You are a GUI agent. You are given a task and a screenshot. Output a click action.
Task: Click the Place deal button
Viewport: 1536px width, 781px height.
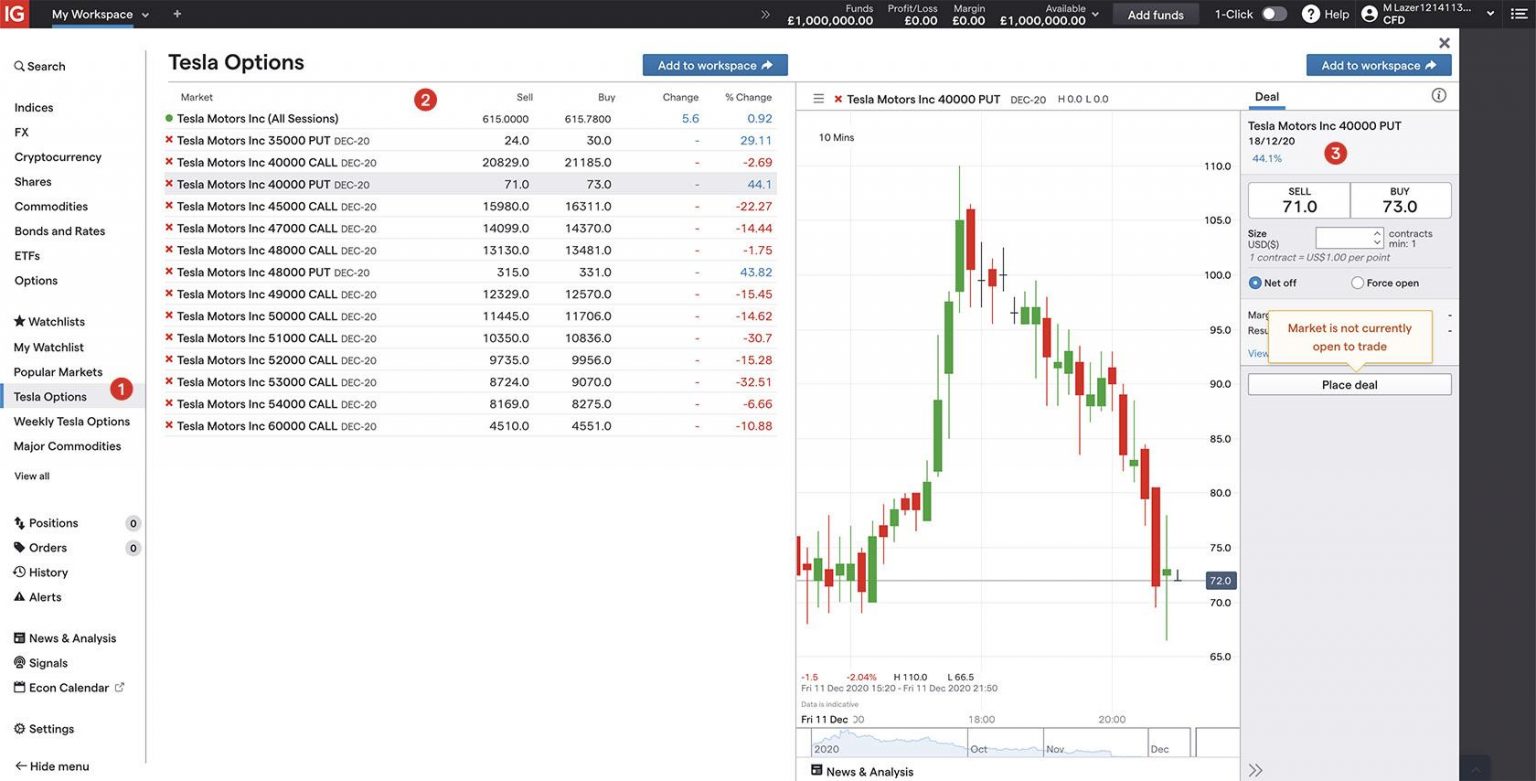click(x=1348, y=383)
